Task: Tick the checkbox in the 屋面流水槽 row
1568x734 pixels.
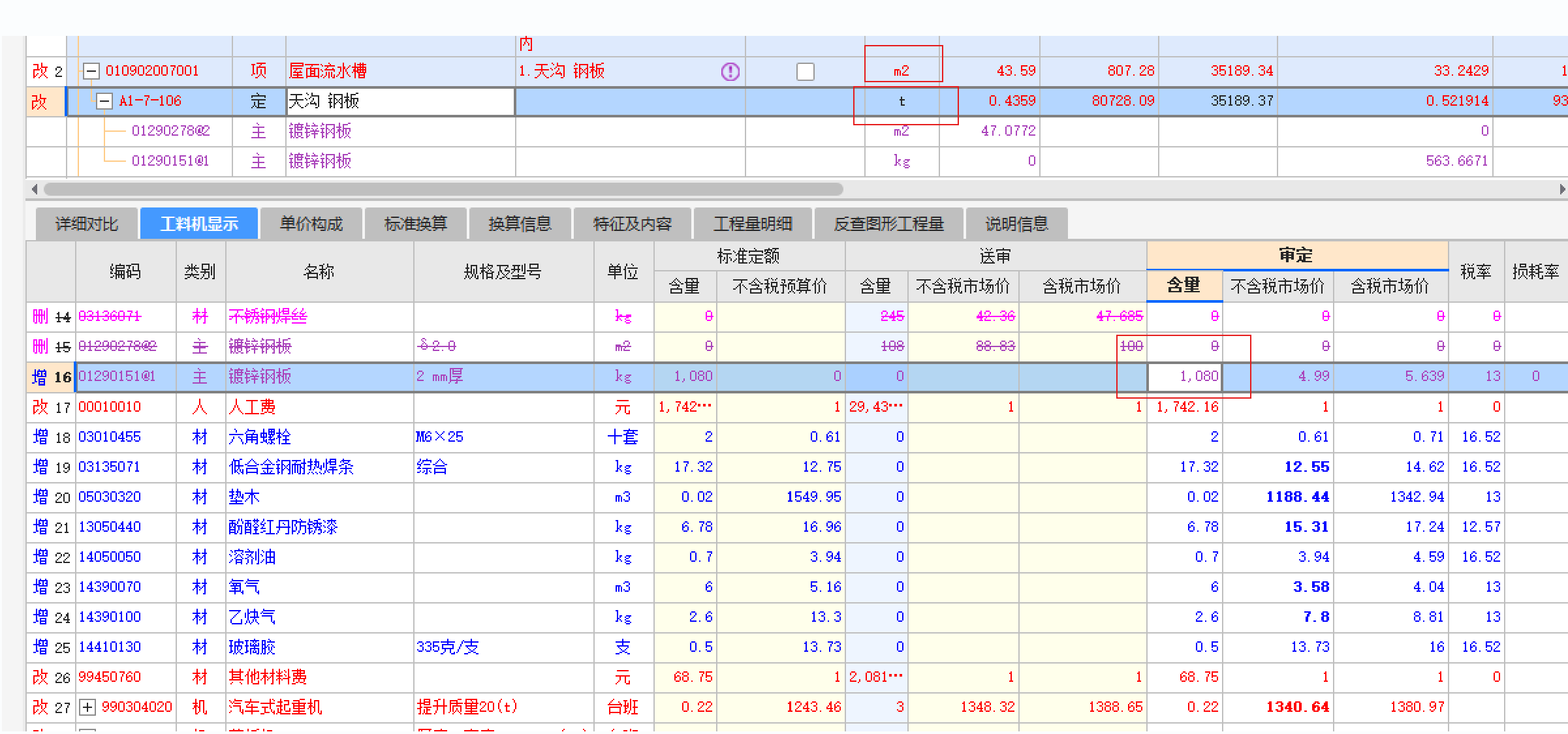Action: tap(806, 72)
